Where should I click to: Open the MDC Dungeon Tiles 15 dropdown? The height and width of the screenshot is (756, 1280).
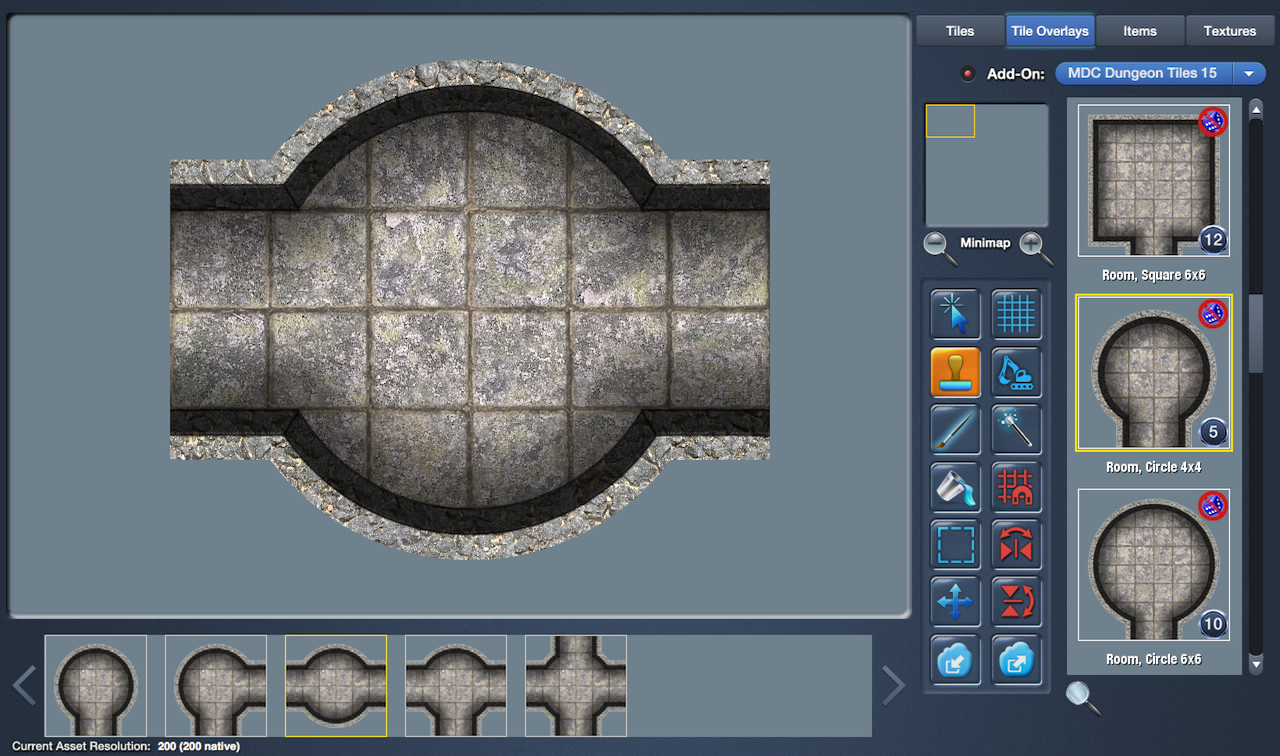click(1249, 73)
